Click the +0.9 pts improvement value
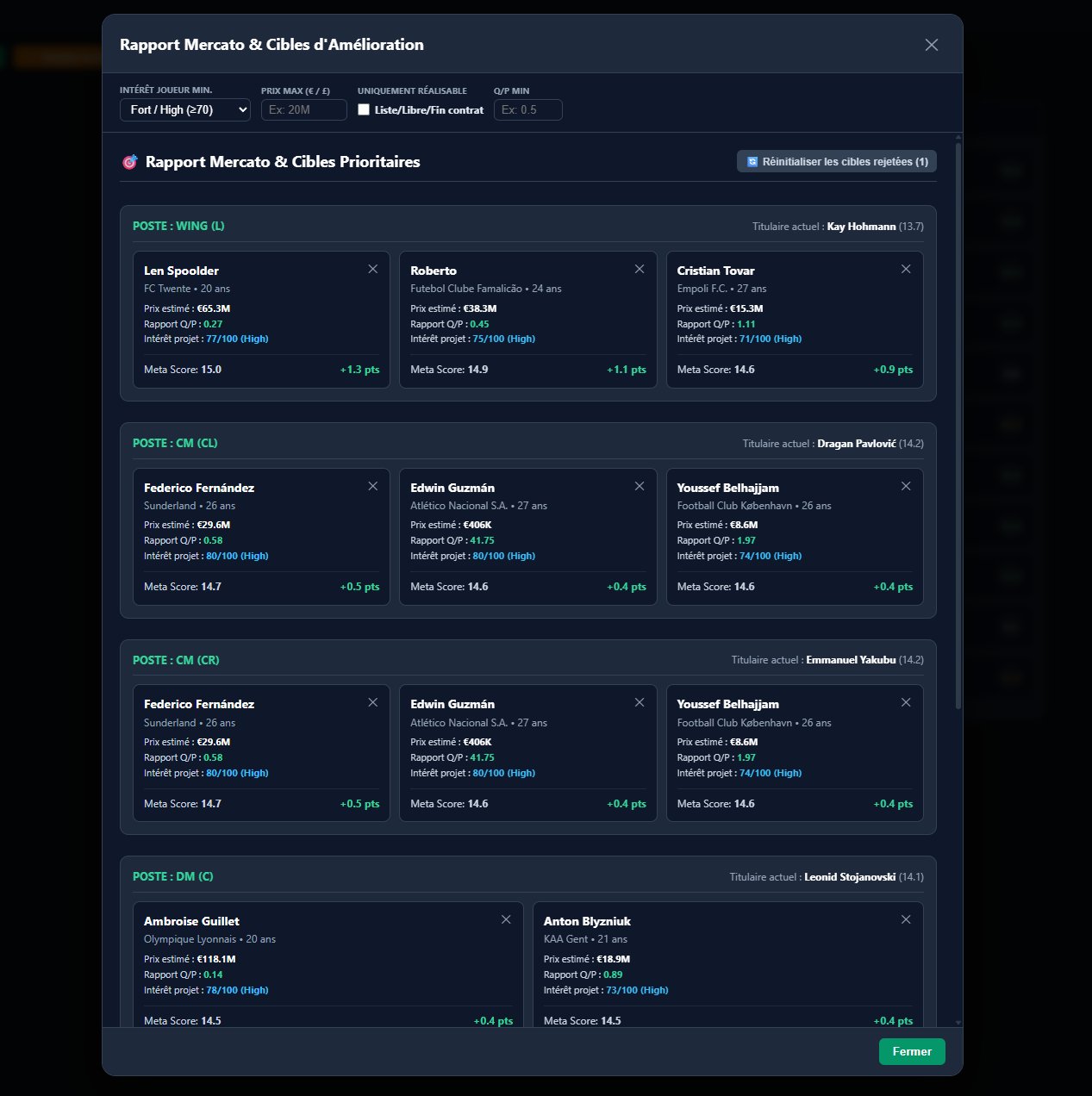This screenshot has width=1092, height=1096. click(893, 370)
